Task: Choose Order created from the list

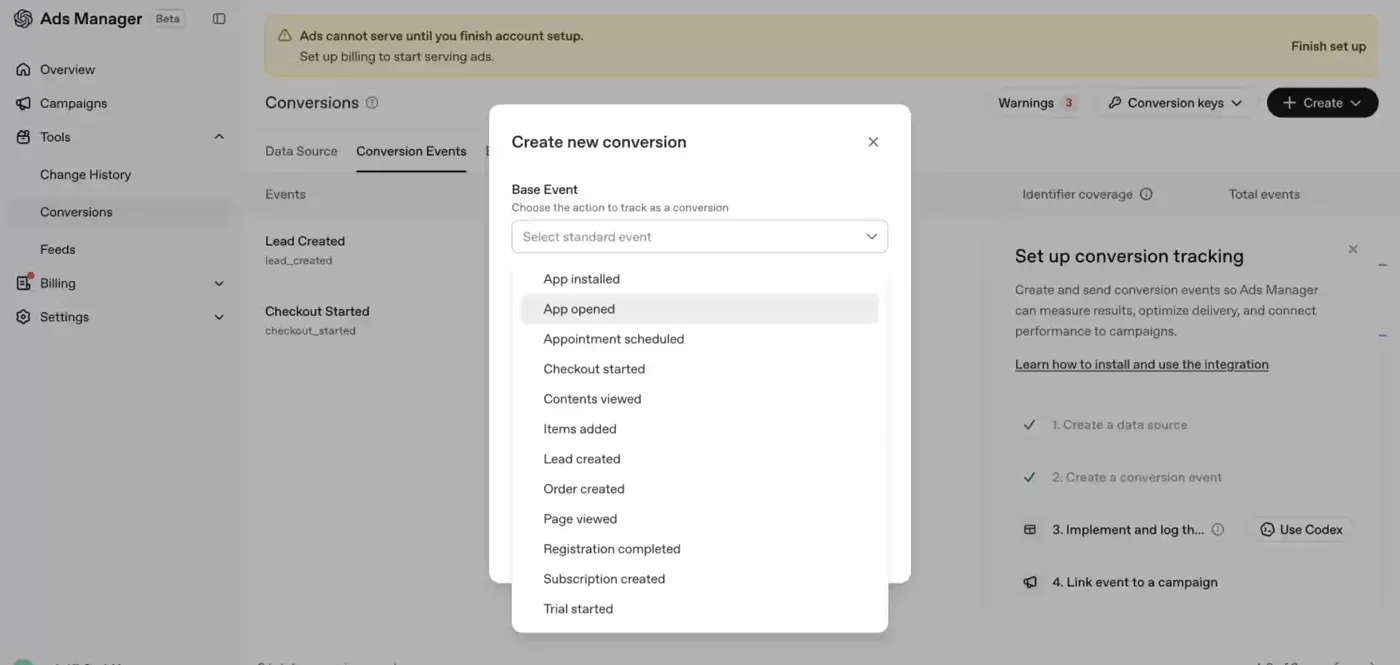Action: click(x=699, y=489)
